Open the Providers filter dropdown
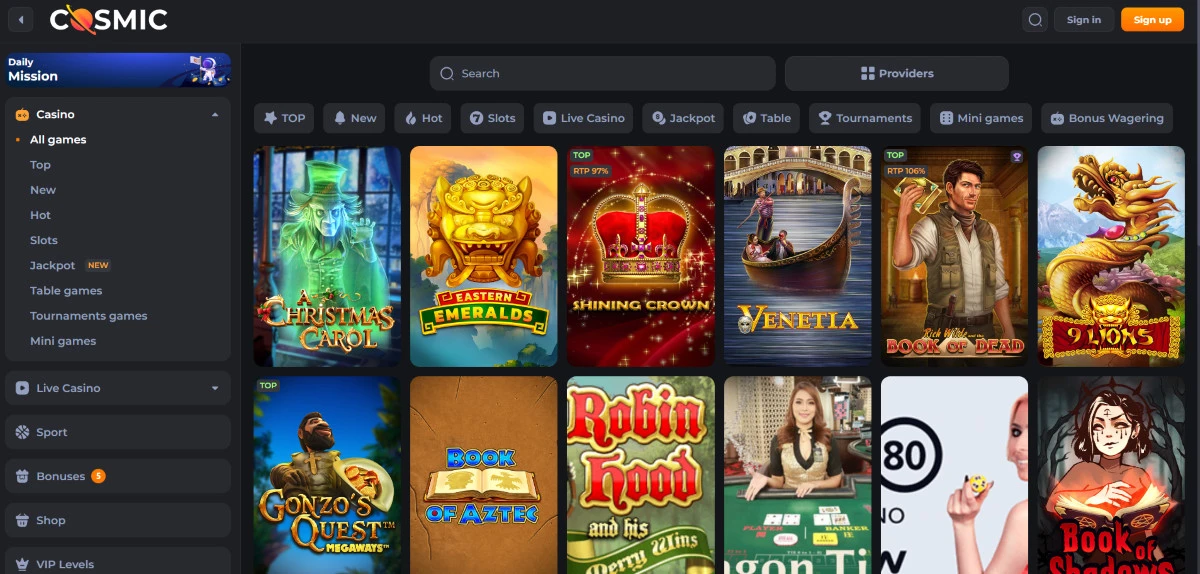This screenshot has width=1200, height=574. 896,73
